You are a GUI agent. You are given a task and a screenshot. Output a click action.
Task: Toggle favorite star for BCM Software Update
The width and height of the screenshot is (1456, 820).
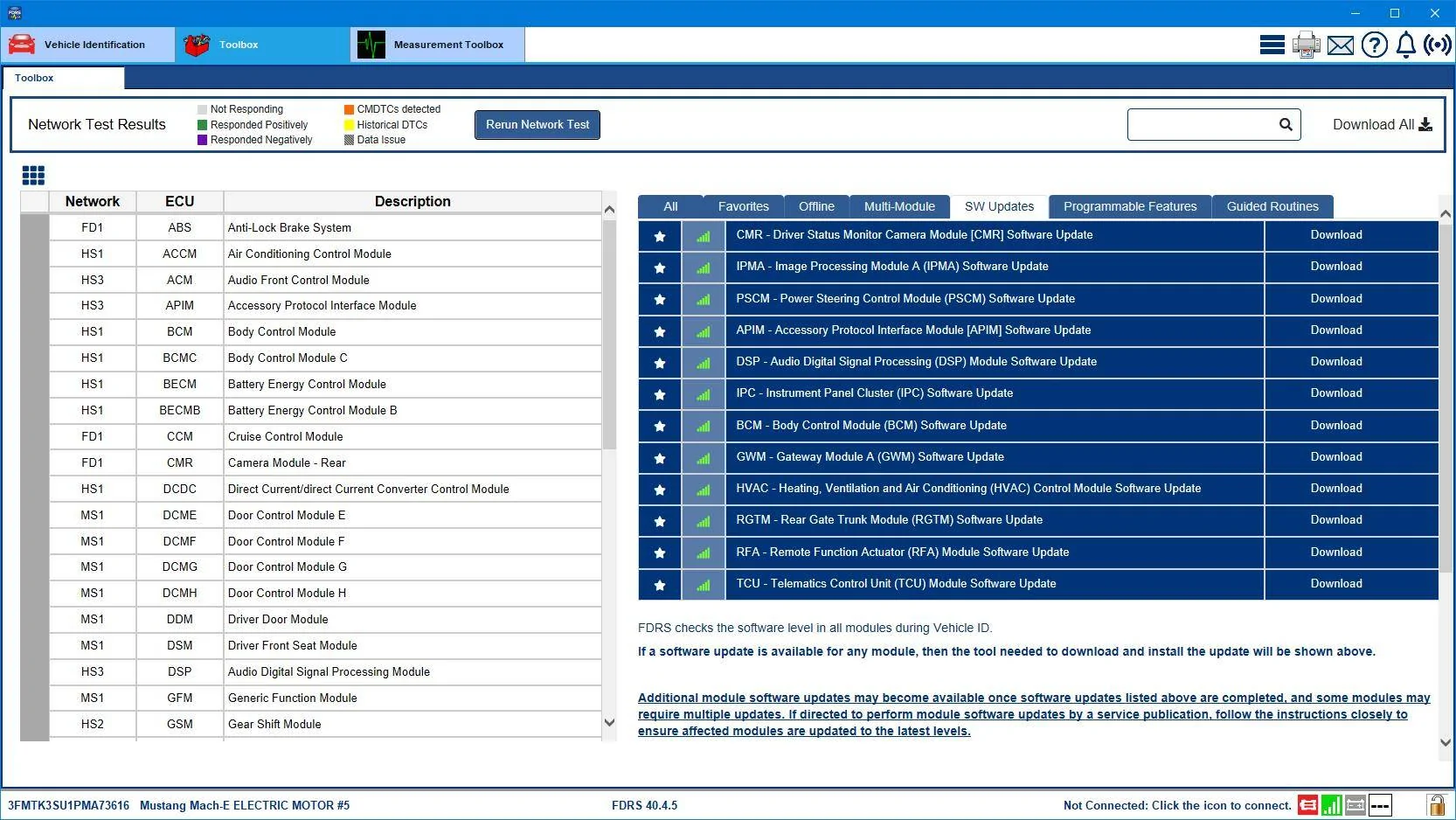[660, 427]
